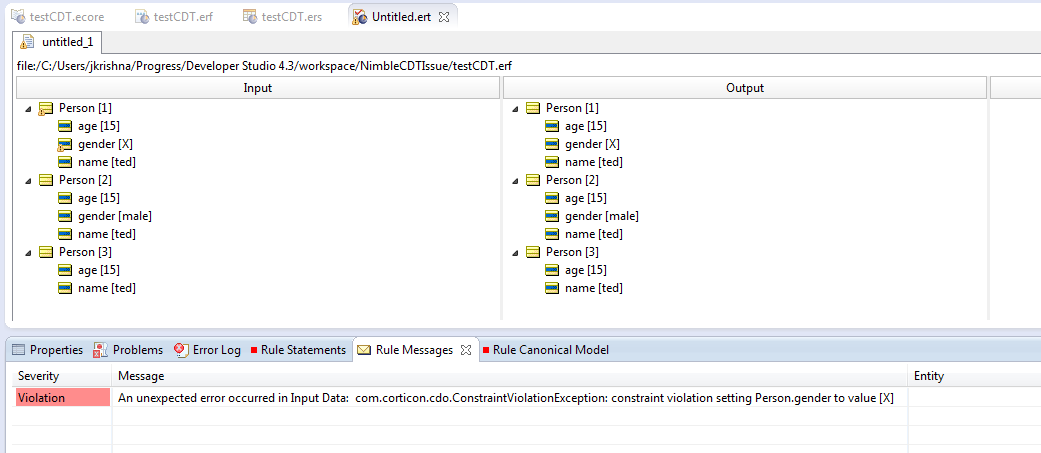Close the Rule Messages view
The image size is (1041, 453).
point(466,349)
